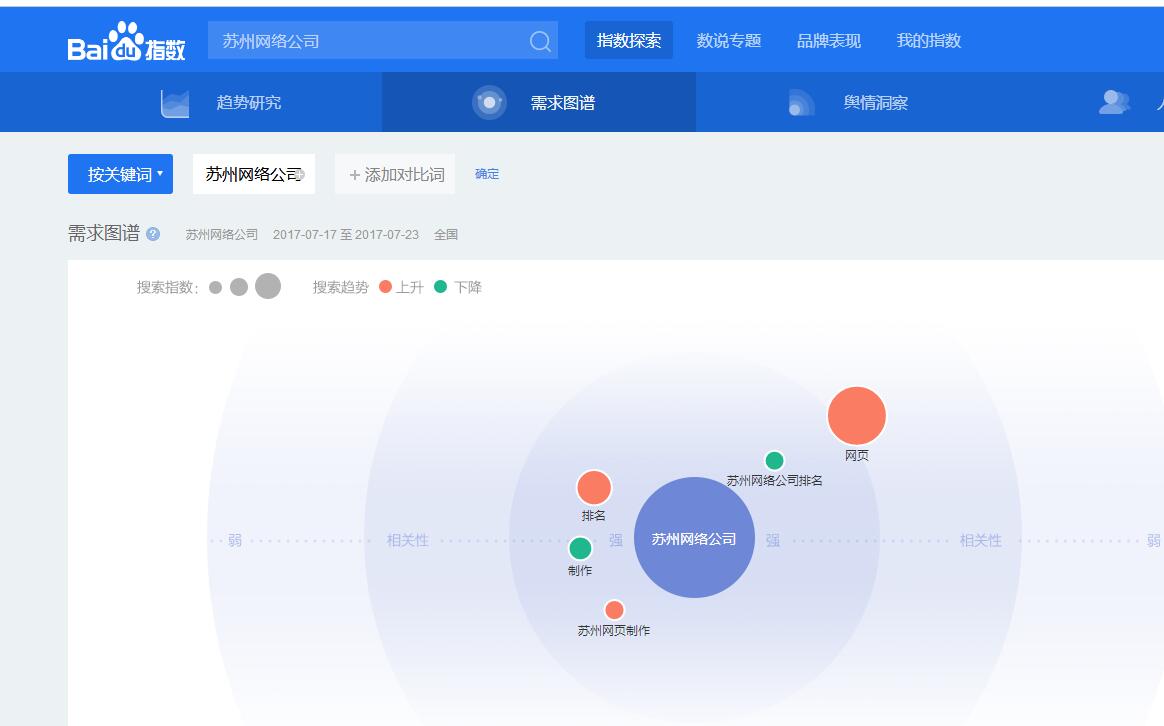Click the 添加对比词 field
This screenshot has width=1164, height=726.
tap(396, 174)
